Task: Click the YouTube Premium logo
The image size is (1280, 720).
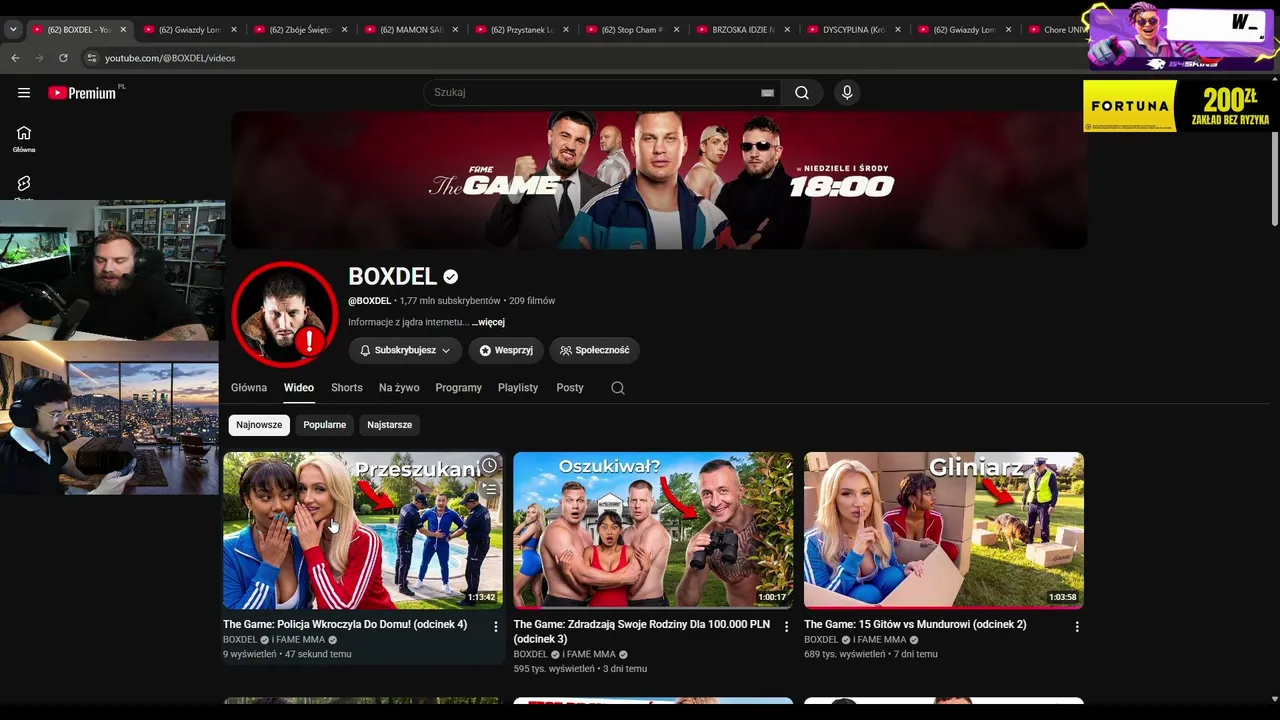Action: tap(82, 93)
